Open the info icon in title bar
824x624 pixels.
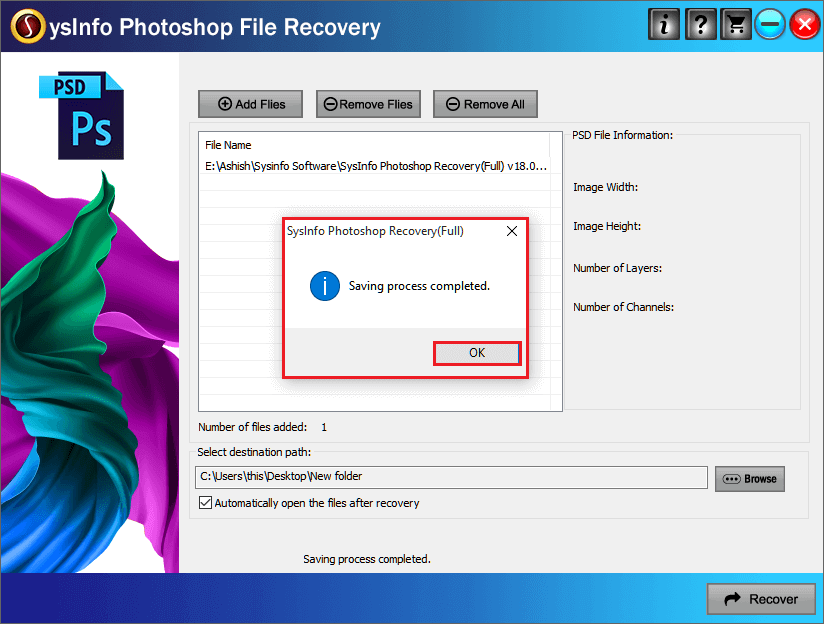pyautogui.click(x=664, y=24)
